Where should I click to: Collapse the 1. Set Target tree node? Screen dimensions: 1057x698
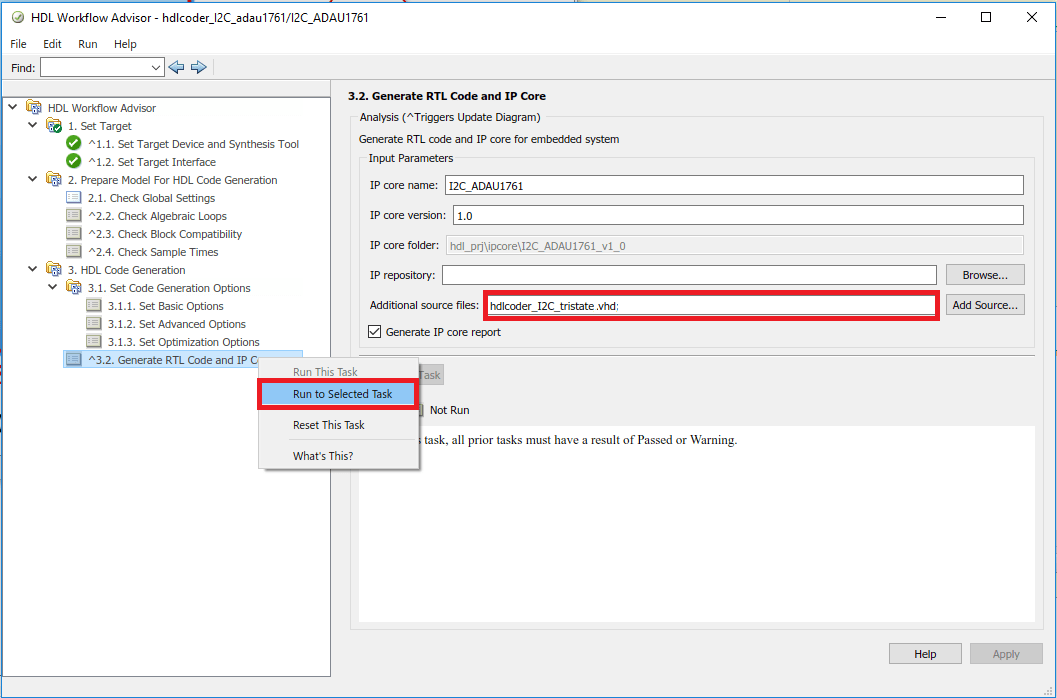click(x=32, y=125)
